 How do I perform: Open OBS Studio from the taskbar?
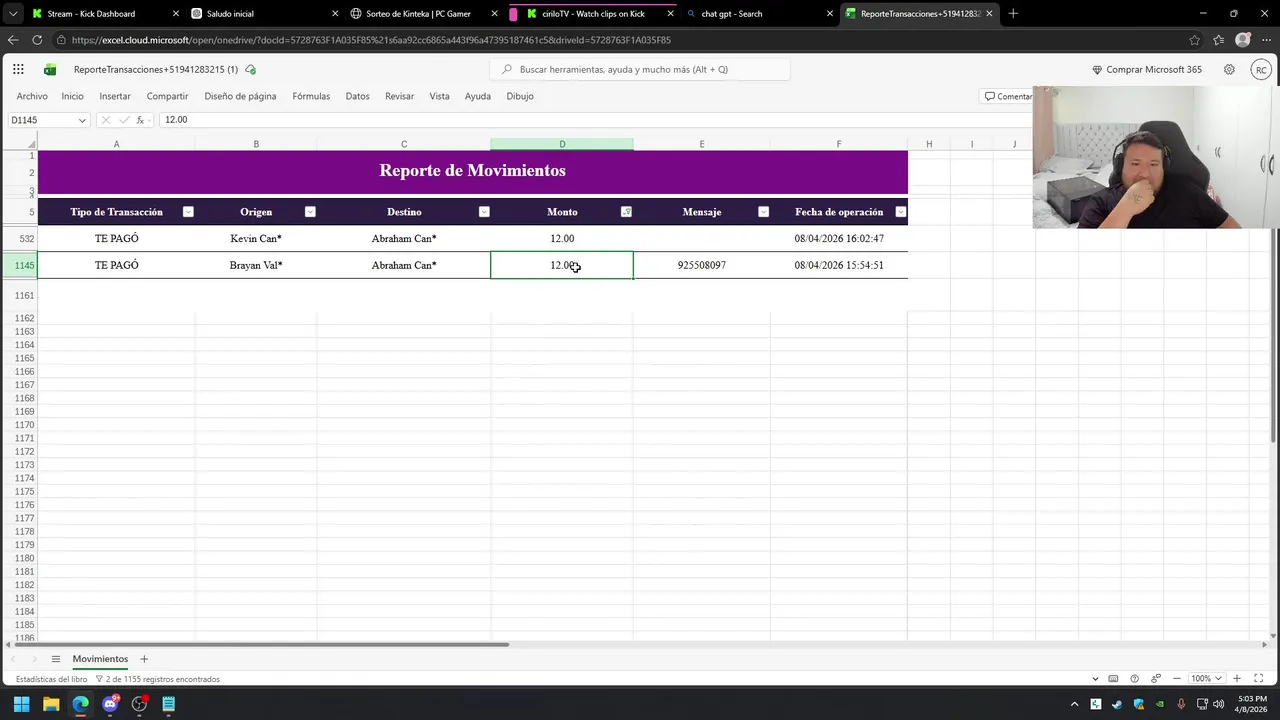(139, 704)
